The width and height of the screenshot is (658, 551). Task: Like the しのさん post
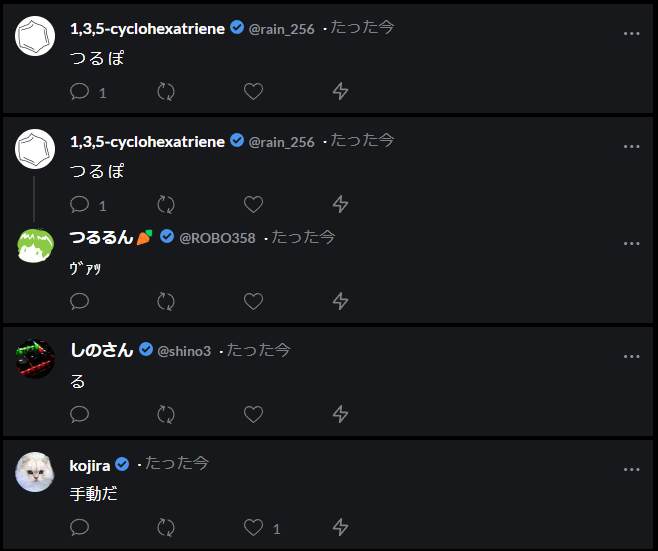[253, 414]
